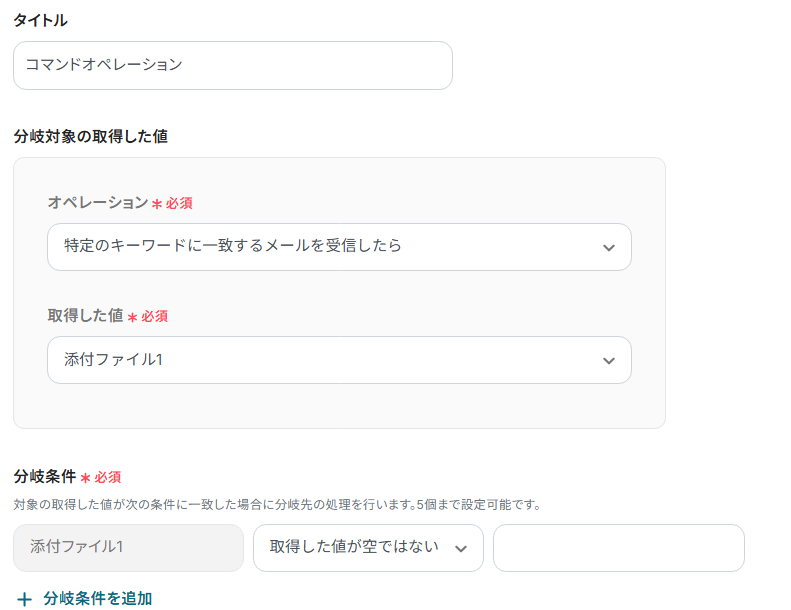791x610 pixels.
Task: Focus the empty condition value input
Action: tap(618, 547)
